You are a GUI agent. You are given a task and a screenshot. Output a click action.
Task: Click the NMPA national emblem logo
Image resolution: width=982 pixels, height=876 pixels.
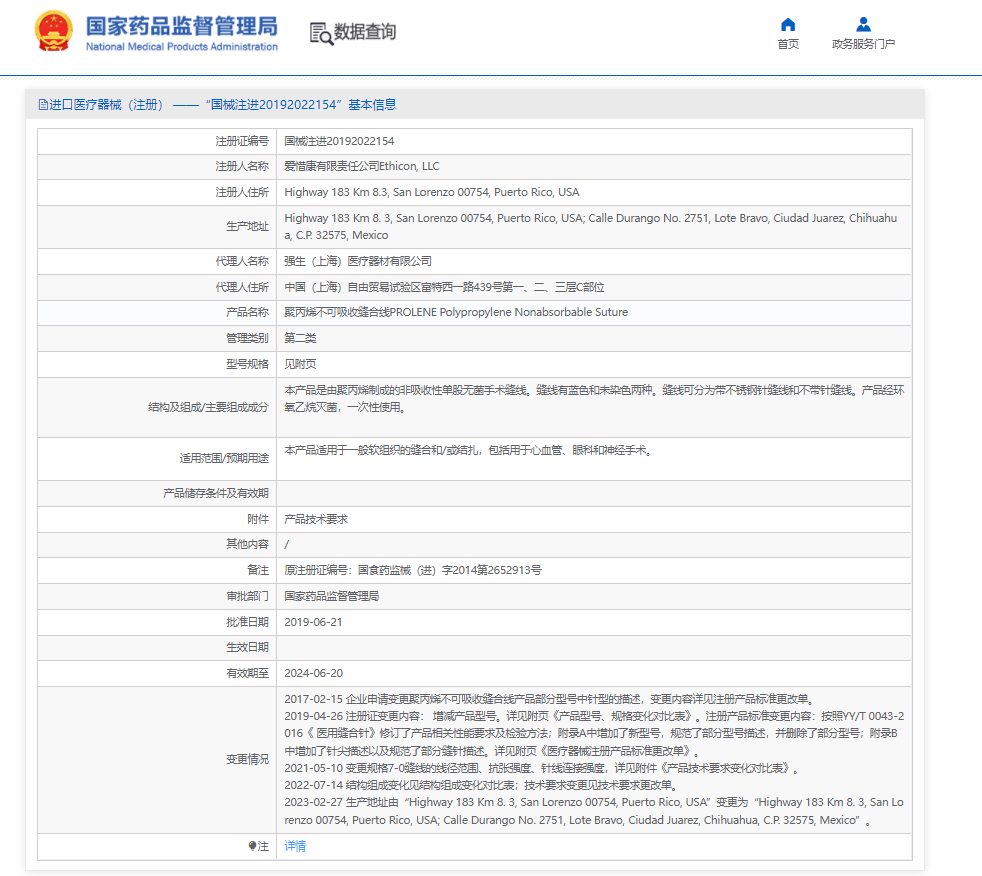tap(54, 31)
